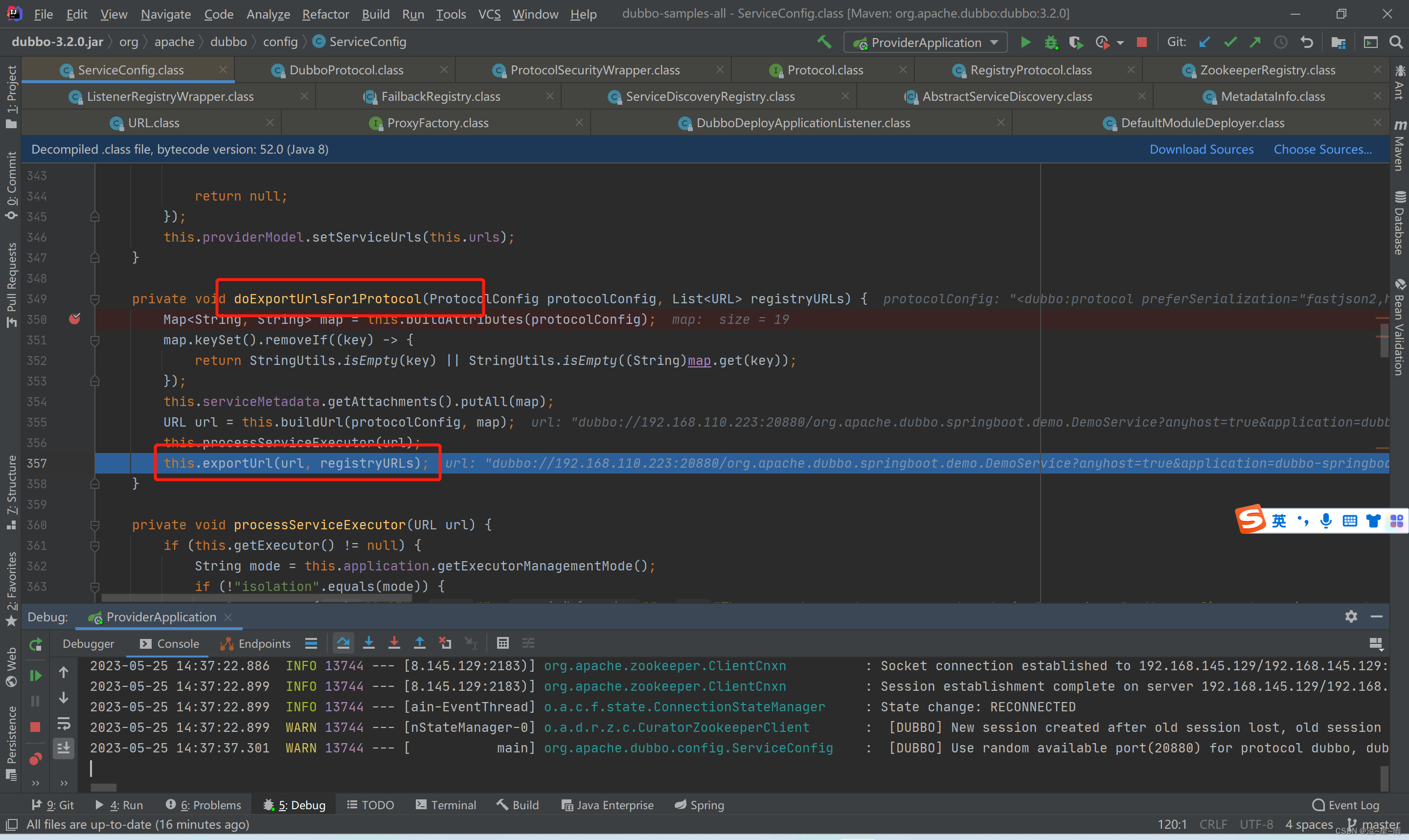Viewport: 1409px width, 840px height.
Task: Build the project with the hammer icon
Action: 824,42
